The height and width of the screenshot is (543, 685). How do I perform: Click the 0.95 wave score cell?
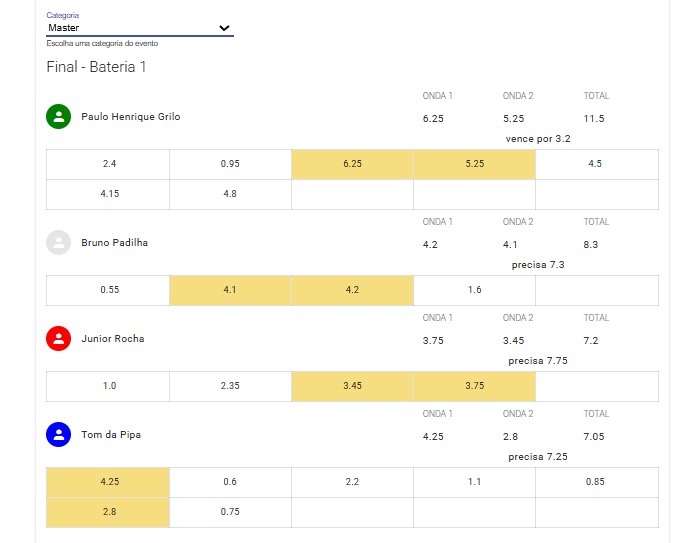pyautogui.click(x=230, y=164)
